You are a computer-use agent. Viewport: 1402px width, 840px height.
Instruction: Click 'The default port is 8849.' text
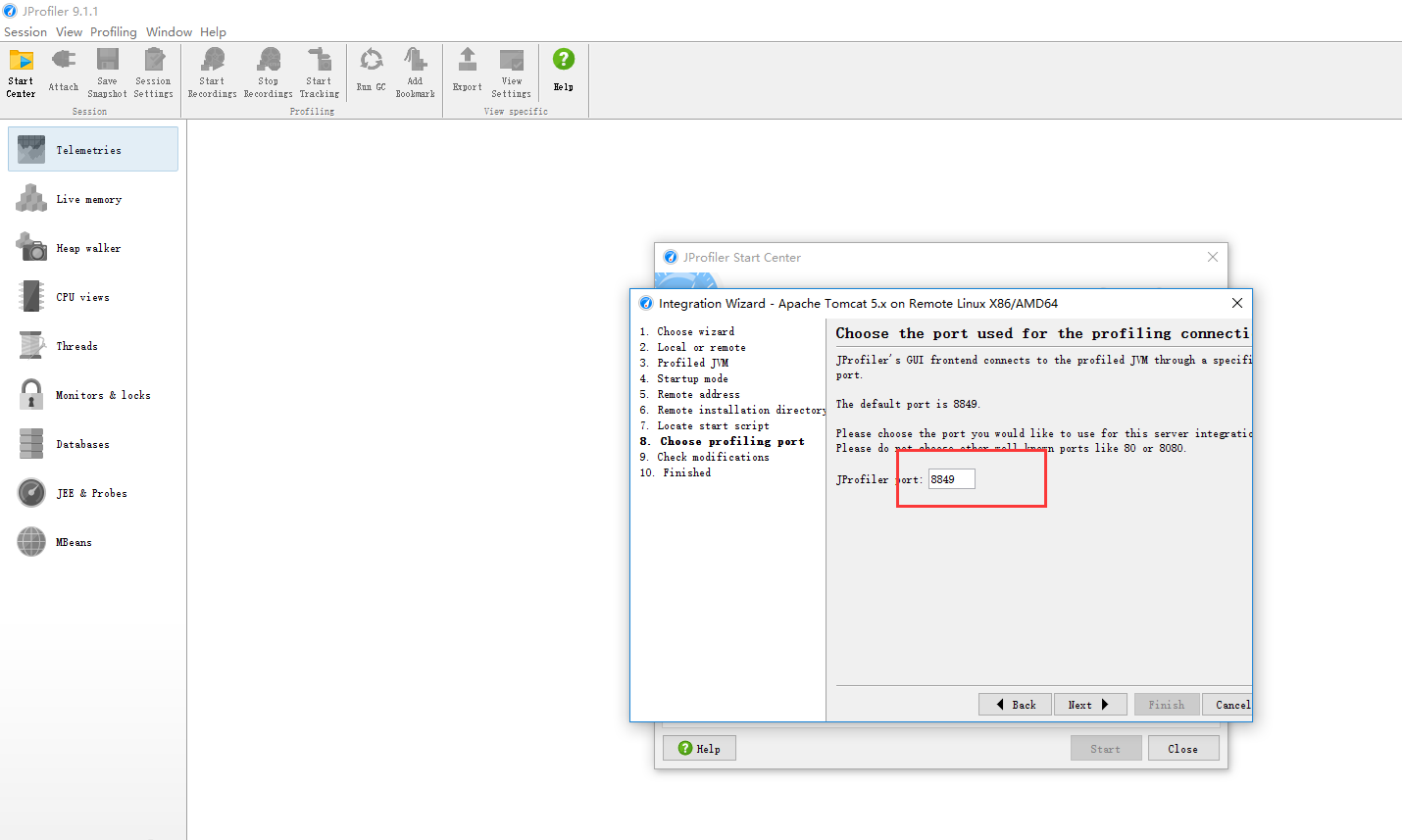pyautogui.click(x=908, y=404)
